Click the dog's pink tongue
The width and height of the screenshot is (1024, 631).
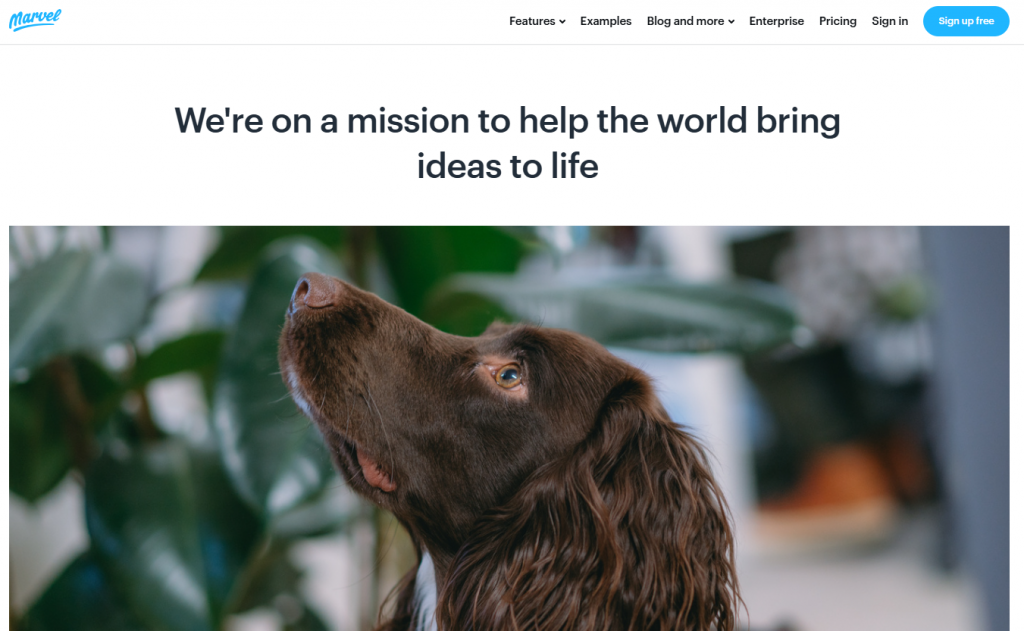pyautogui.click(x=376, y=472)
